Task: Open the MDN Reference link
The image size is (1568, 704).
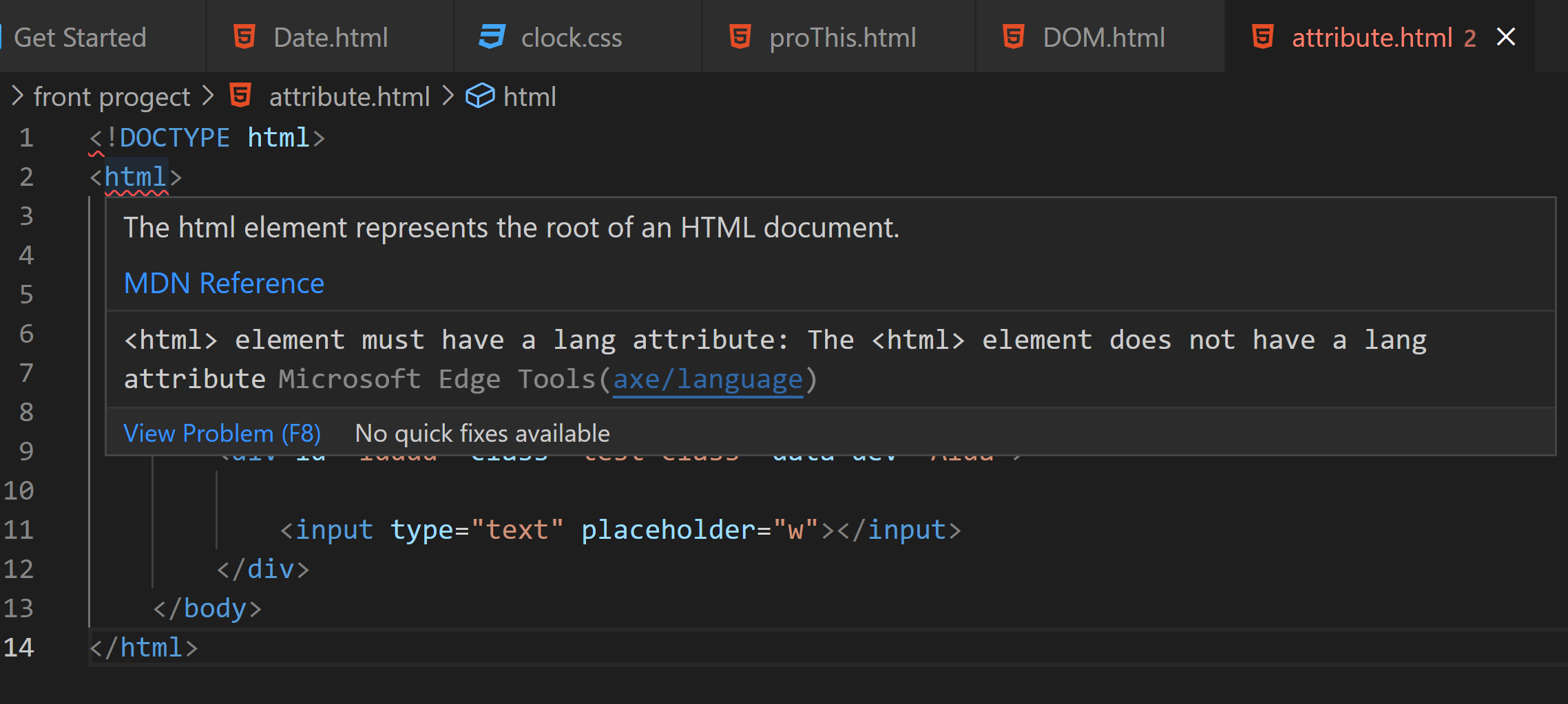Action: pos(224,284)
